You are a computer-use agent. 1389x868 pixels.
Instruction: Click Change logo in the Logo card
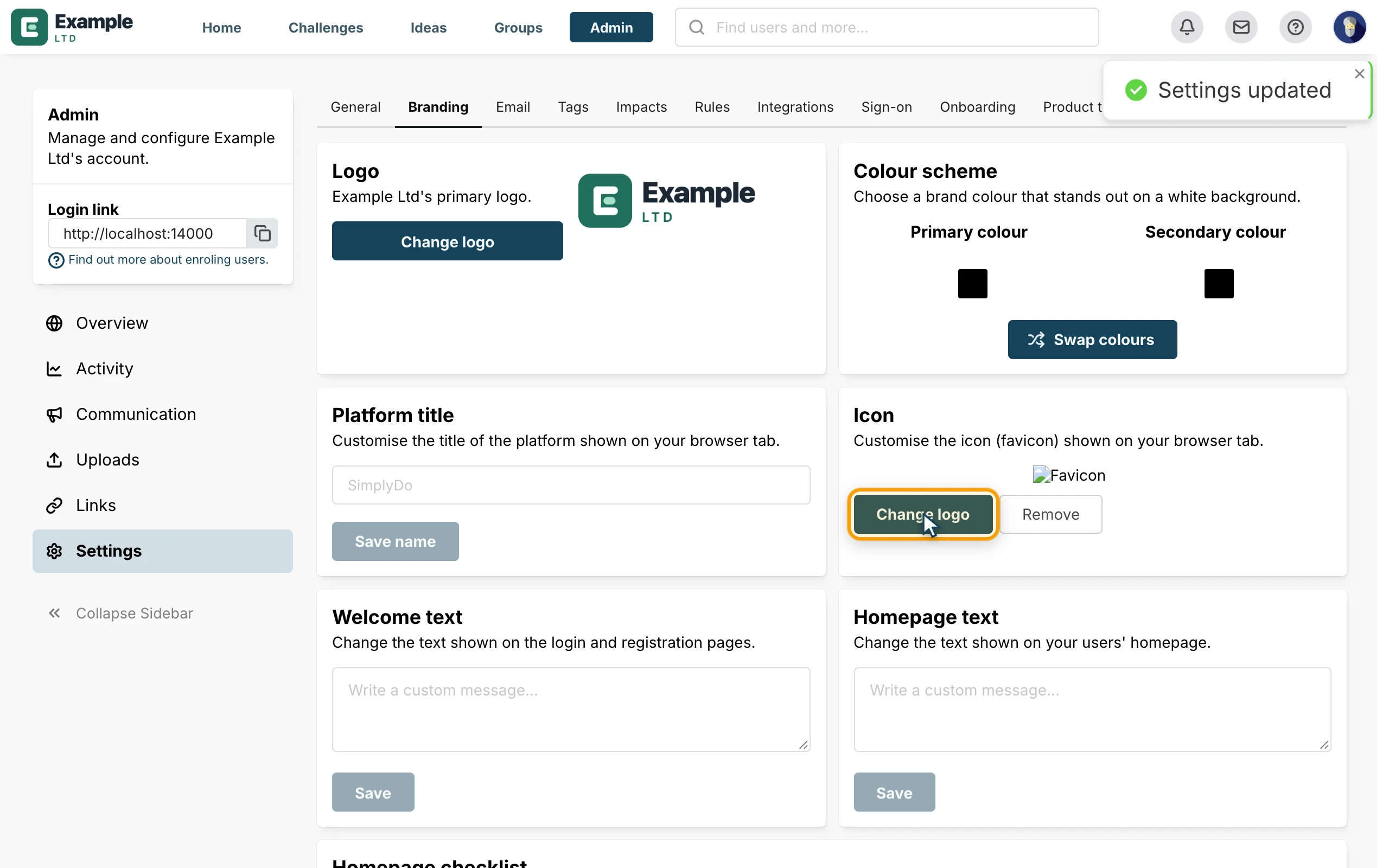(x=447, y=242)
